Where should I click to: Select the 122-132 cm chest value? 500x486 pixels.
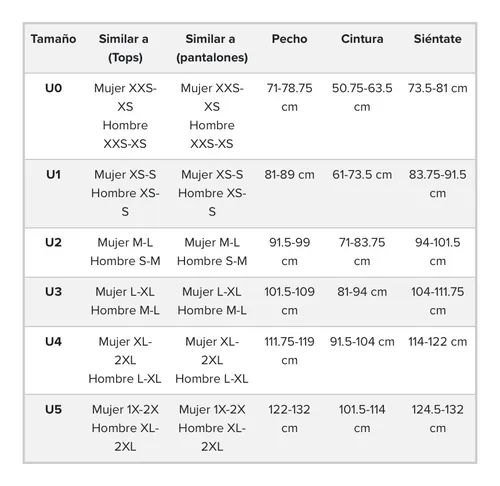point(289,419)
